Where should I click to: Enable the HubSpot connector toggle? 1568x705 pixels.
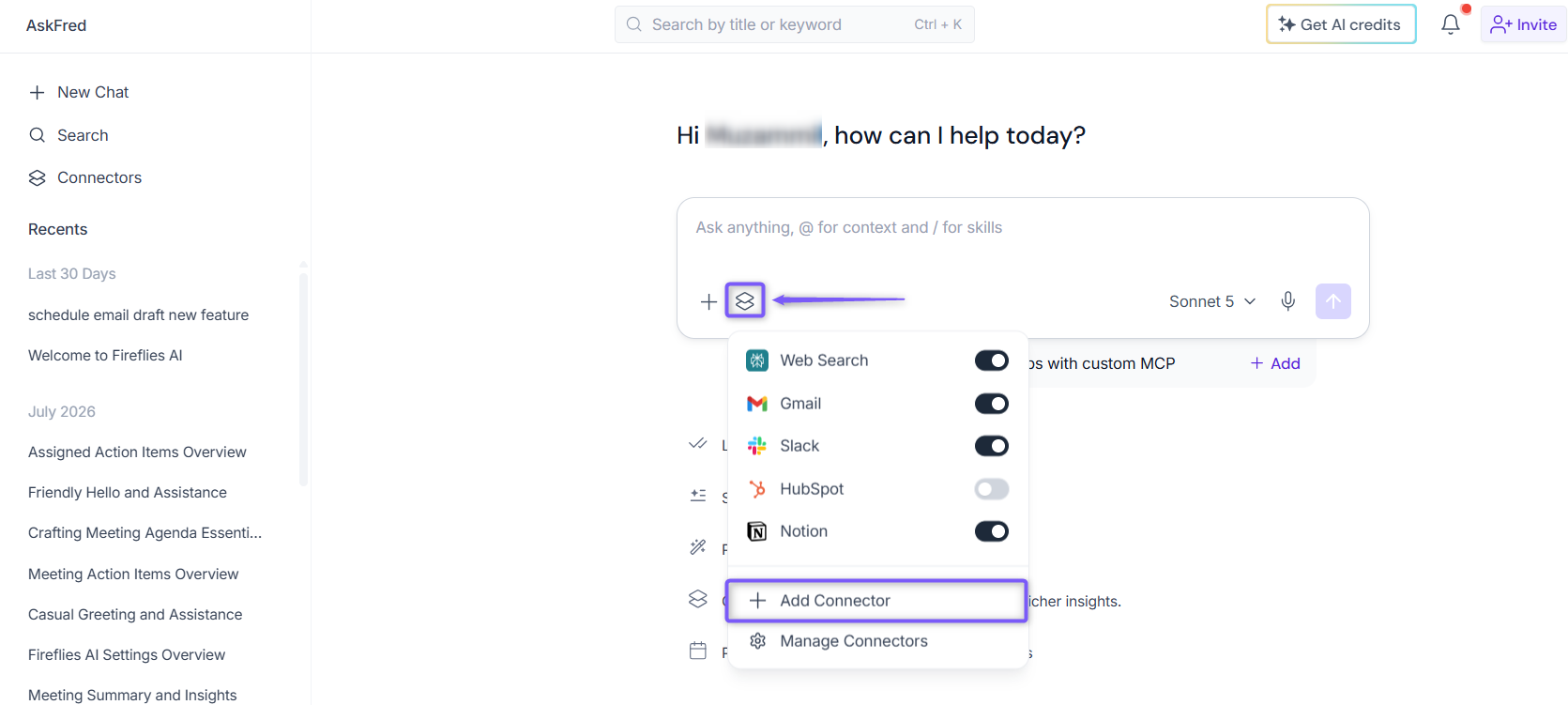[x=992, y=489]
